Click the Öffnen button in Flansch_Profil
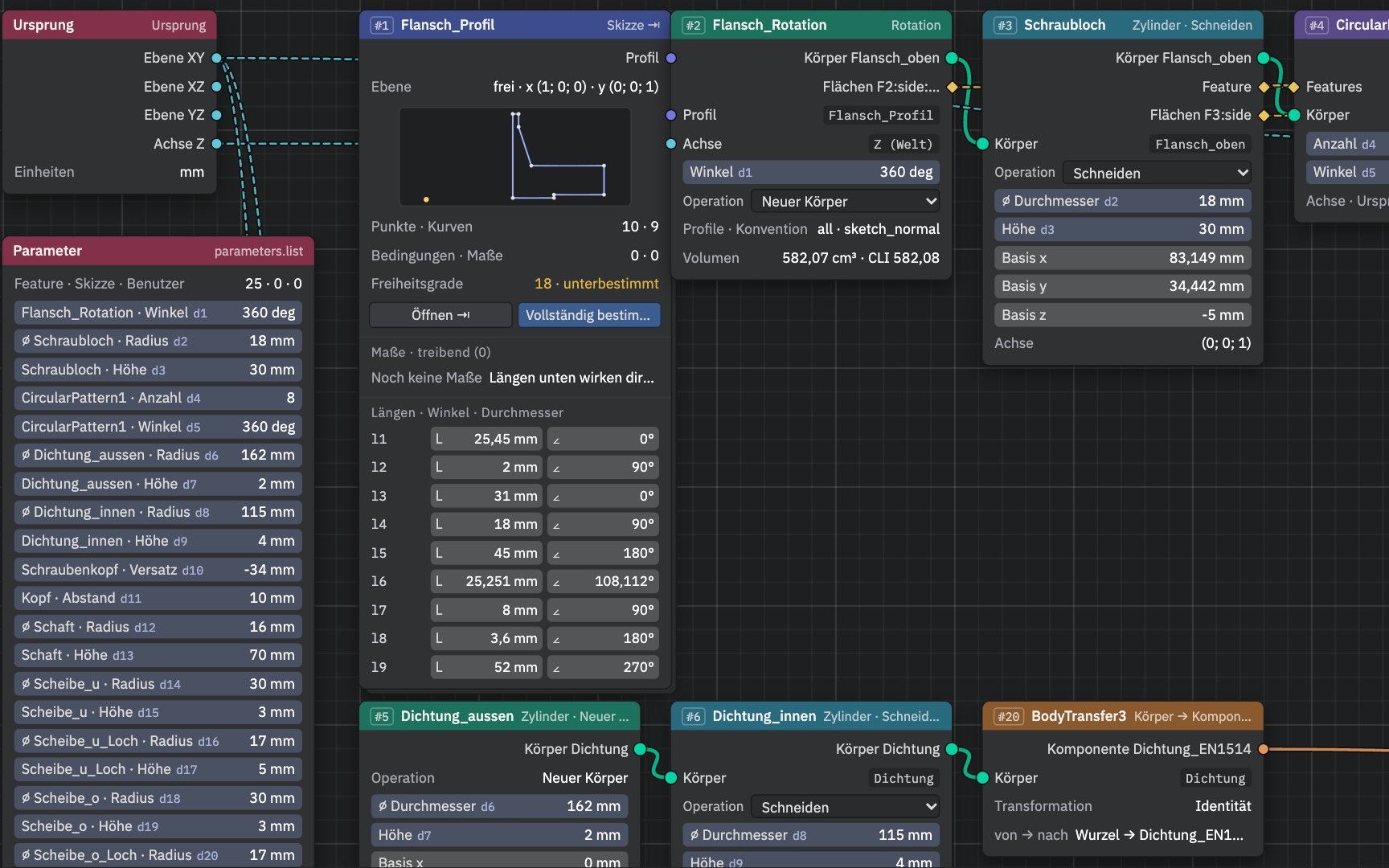The image size is (1389, 868). tap(440, 315)
